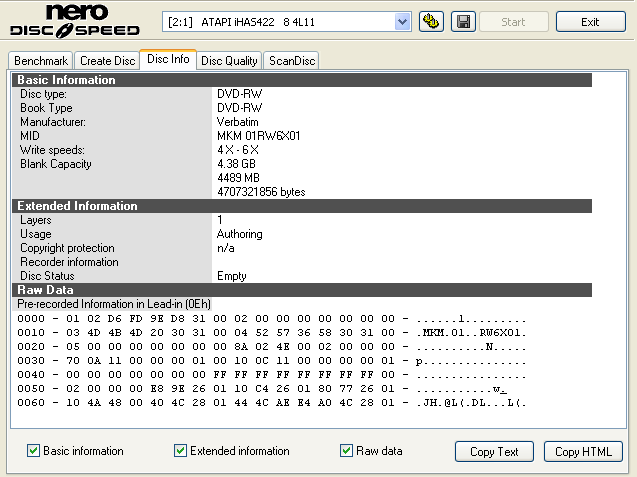Go to the Disc Quality tab
This screenshot has width=637, height=477.
(x=229, y=61)
